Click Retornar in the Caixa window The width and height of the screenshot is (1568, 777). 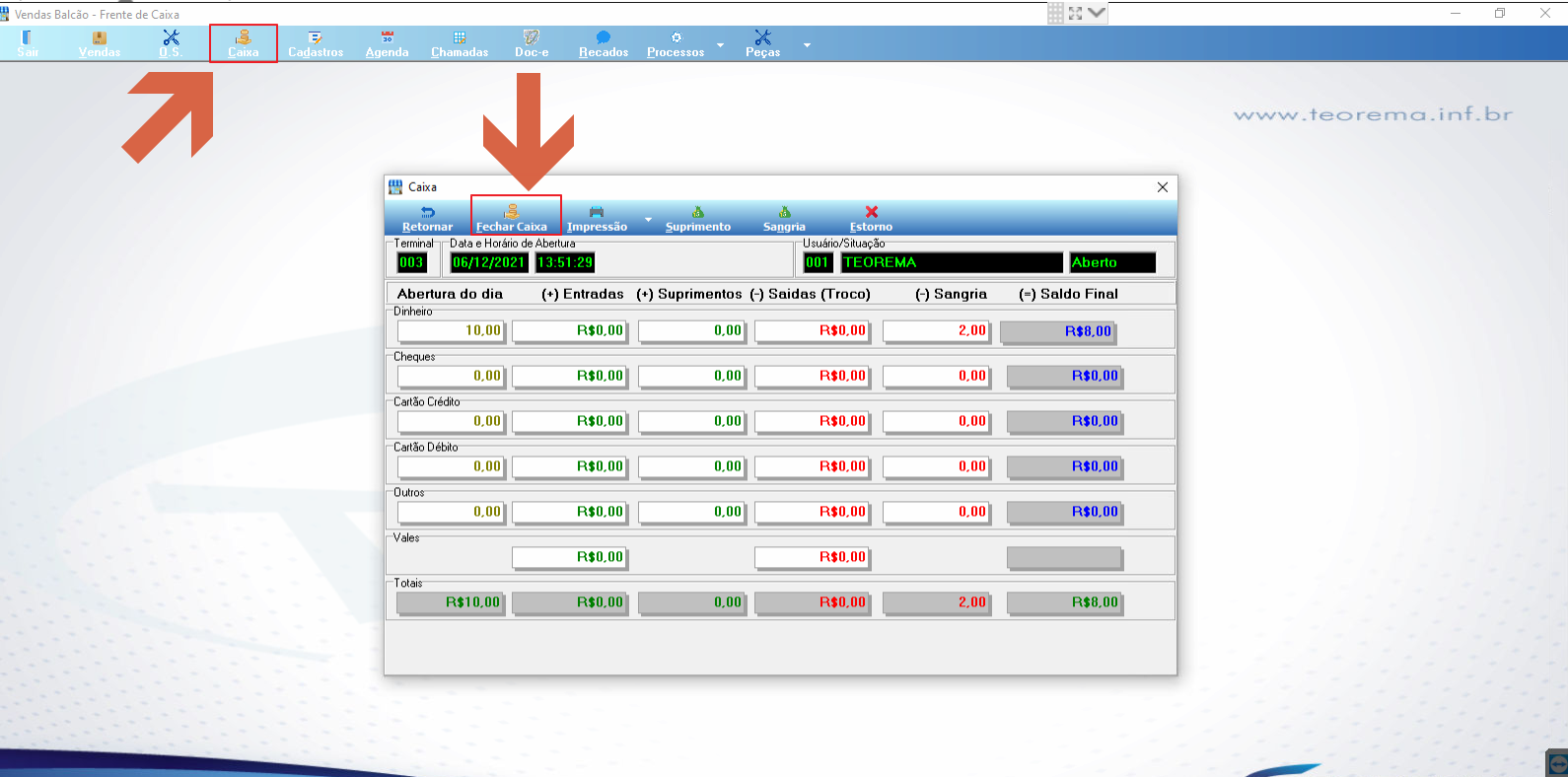point(427,219)
